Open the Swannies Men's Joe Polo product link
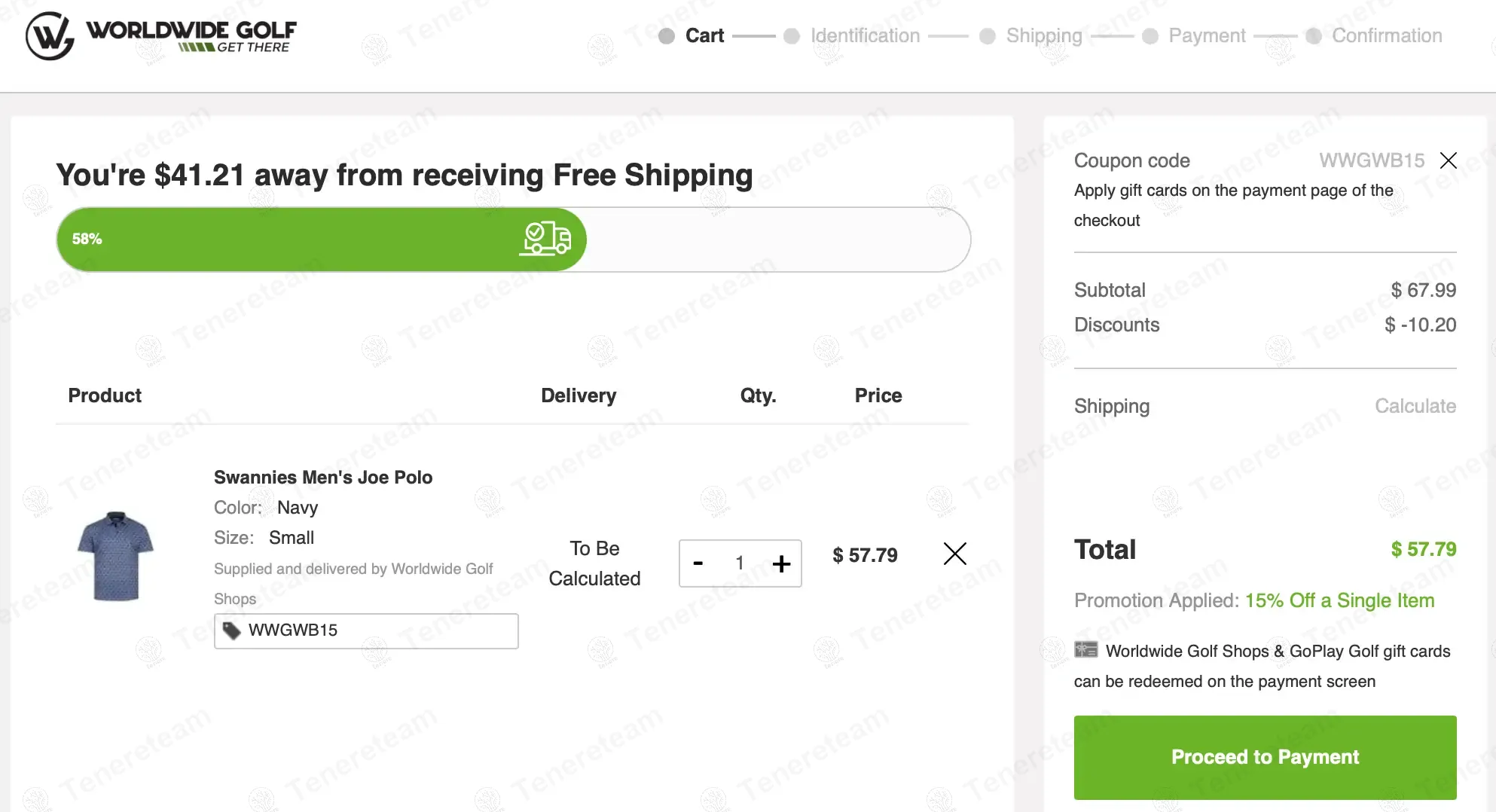The height and width of the screenshot is (812, 1496). [322, 477]
